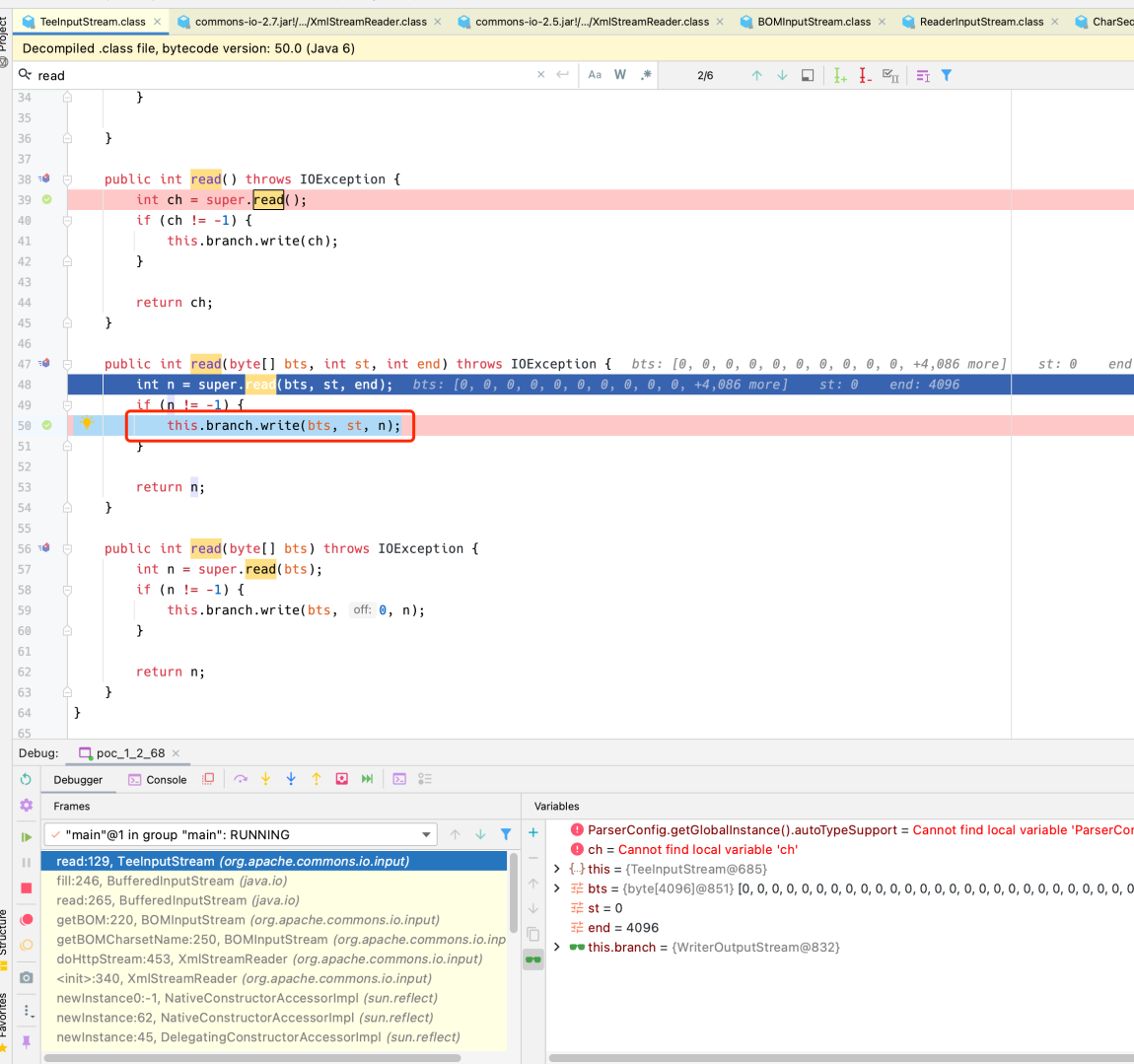Expand the 'this' TeeInputStream@685 variable
The image size is (1134, 1064).
556,869
